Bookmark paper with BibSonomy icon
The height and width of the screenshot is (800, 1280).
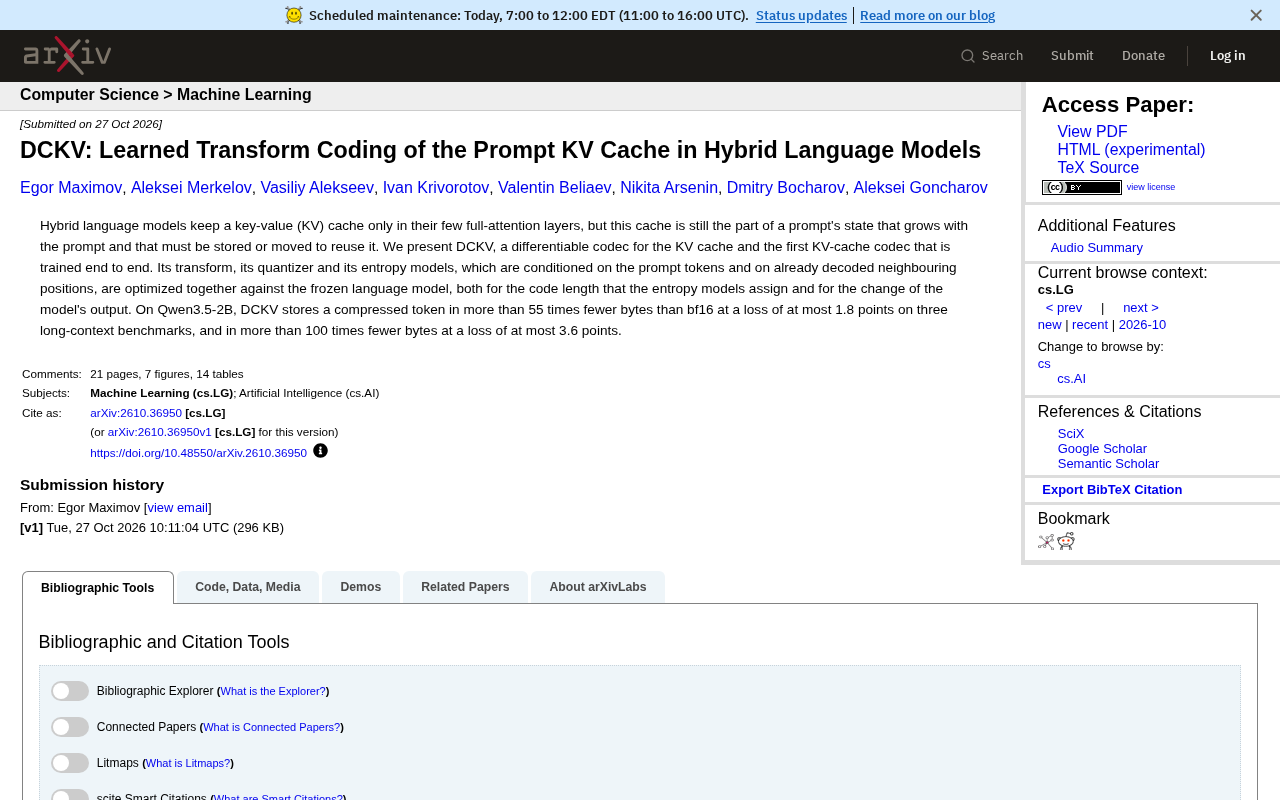click(1046, 542)
